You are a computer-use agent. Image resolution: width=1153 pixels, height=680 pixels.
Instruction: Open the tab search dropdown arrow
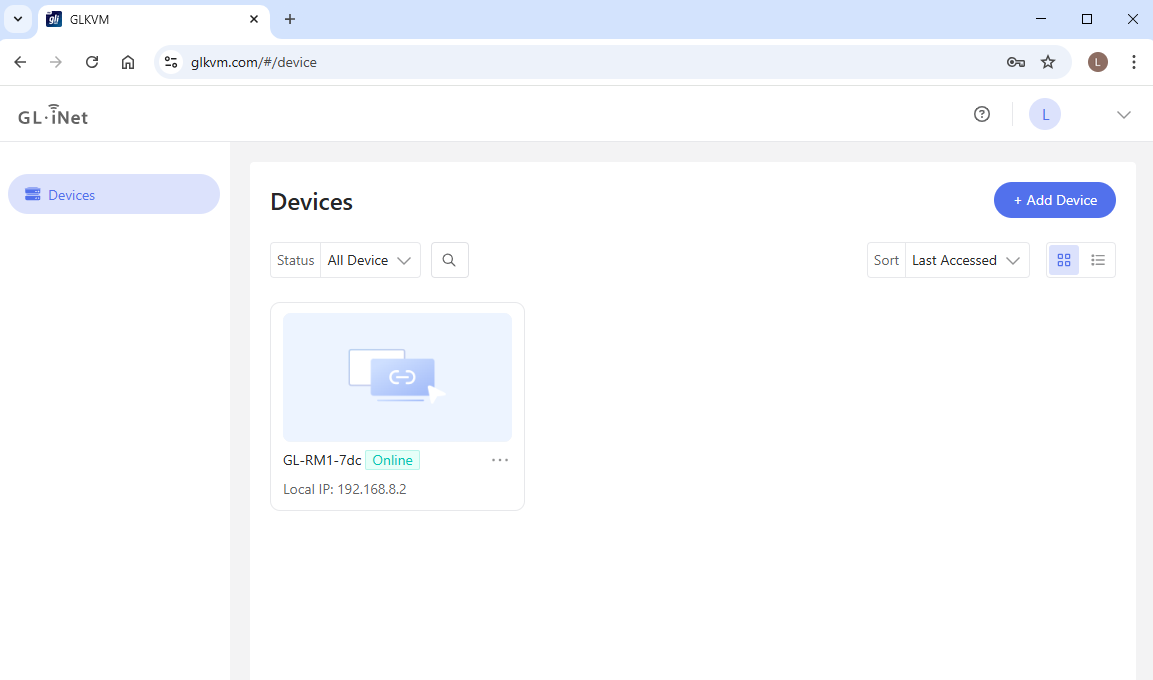point(18,19)
